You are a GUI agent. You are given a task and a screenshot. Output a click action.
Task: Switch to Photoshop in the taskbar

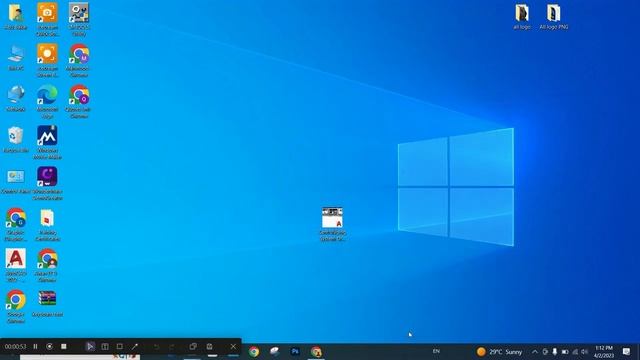coord(295,351)
